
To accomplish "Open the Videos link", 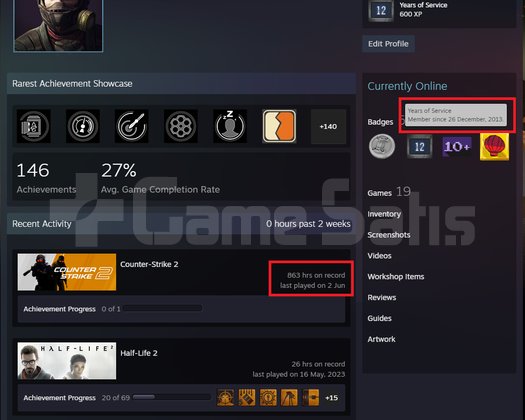I will (x=379, y=256).
